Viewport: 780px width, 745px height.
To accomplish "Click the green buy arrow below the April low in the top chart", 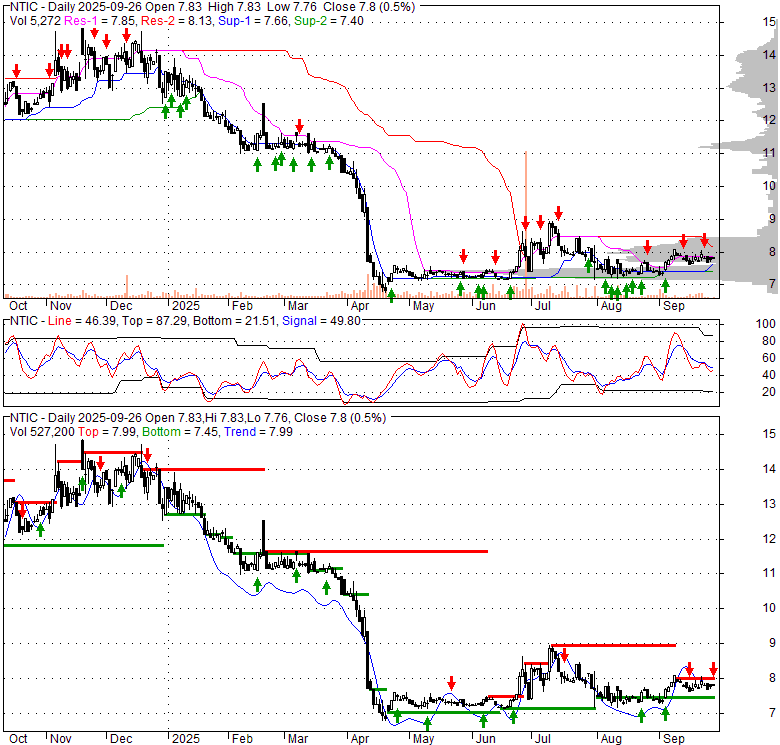I will coord(391,295).
